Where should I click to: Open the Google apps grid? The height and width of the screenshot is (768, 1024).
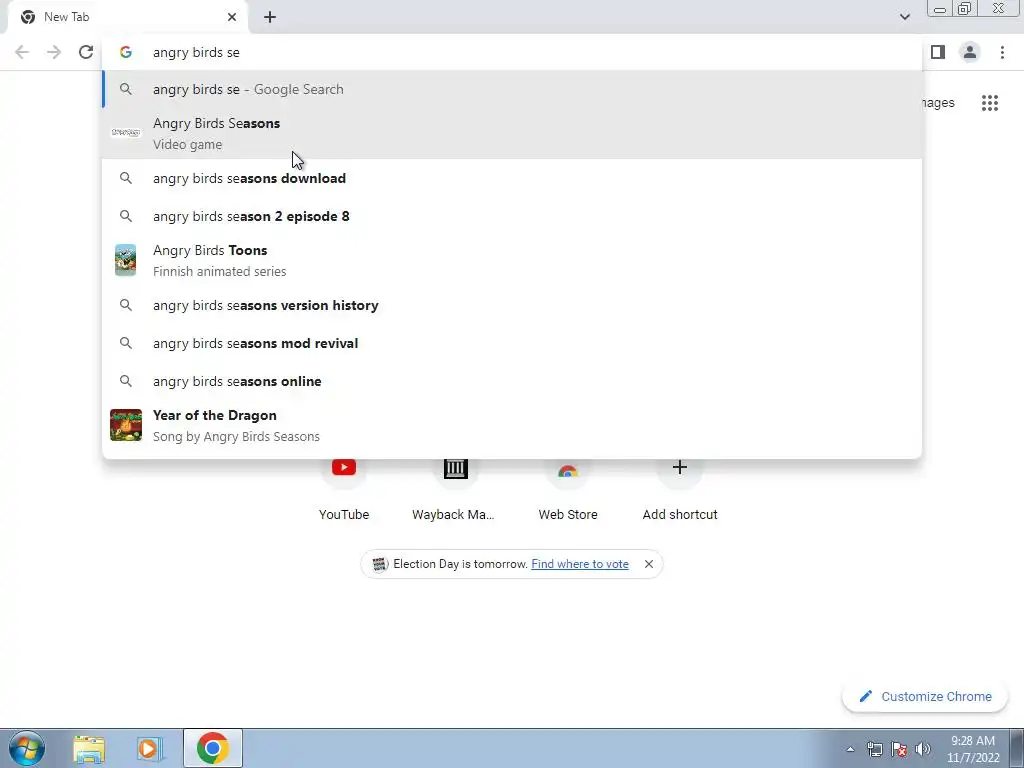[x=990, y=103]
